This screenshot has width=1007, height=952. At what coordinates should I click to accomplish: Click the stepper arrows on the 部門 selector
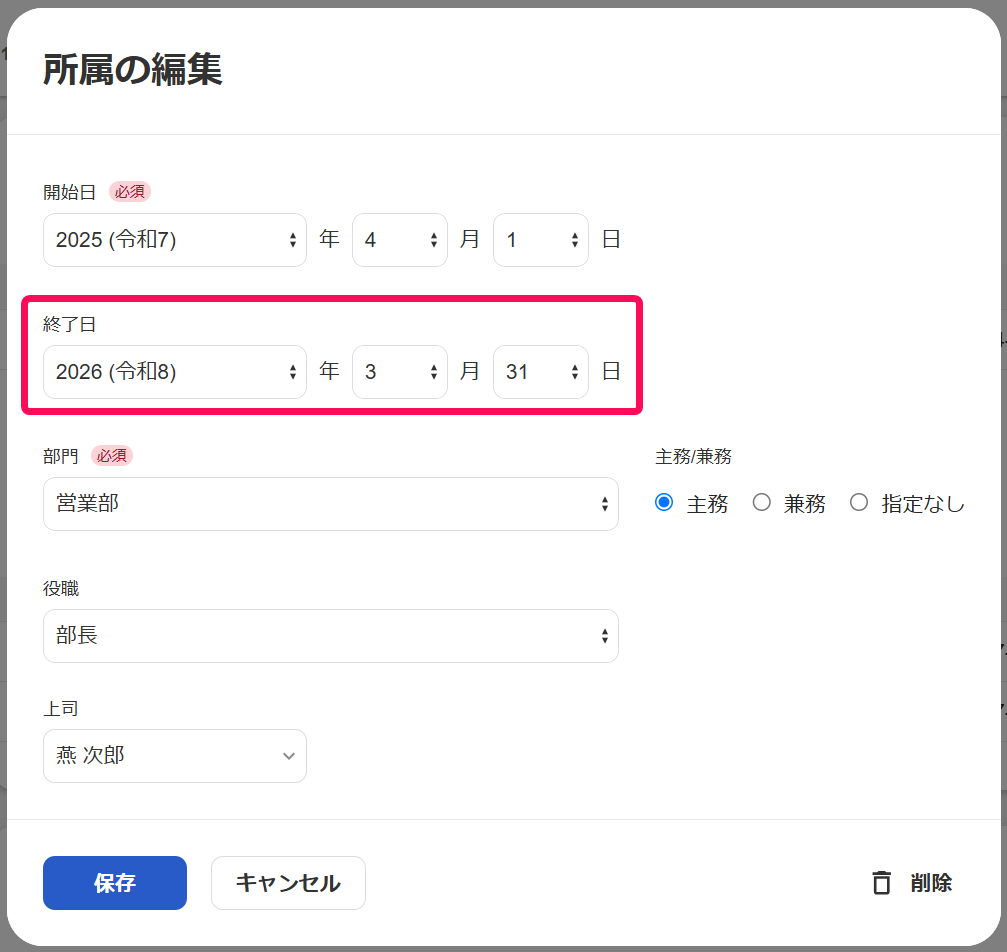604,504
